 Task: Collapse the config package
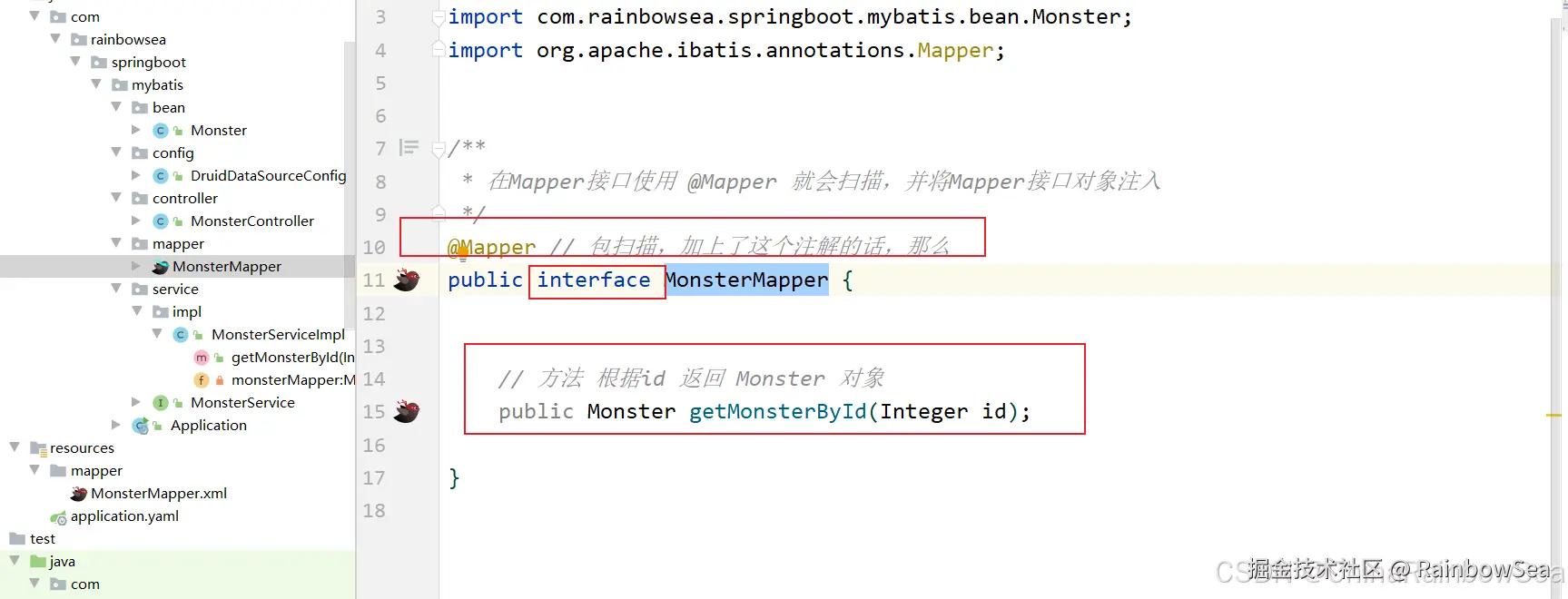[x=116, y=152]
